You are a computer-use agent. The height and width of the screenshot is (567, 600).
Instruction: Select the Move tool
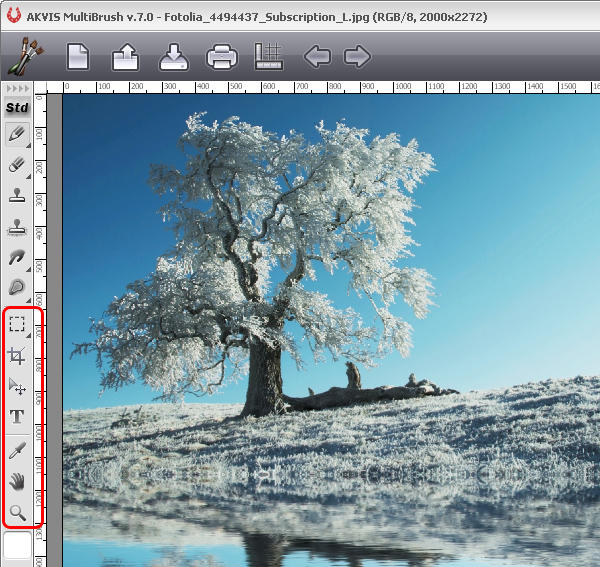point(17,386)
